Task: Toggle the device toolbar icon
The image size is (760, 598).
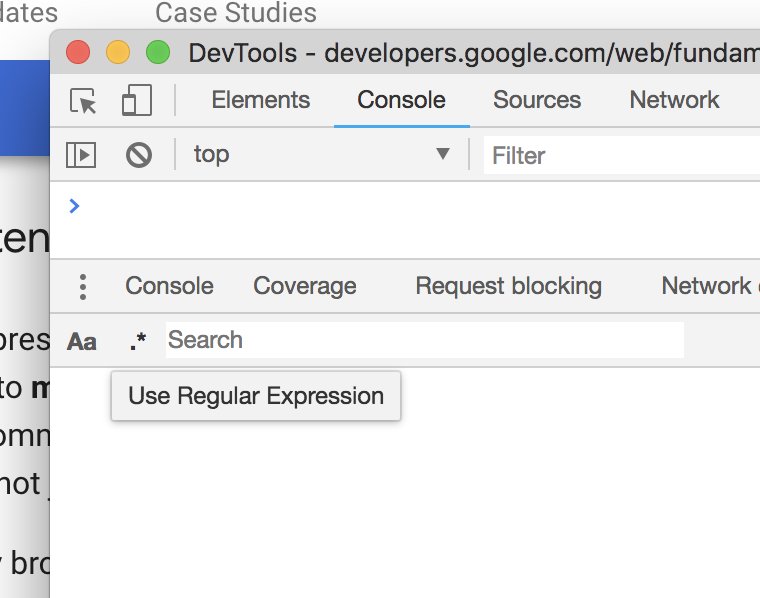Action: (x=135, y=101)
